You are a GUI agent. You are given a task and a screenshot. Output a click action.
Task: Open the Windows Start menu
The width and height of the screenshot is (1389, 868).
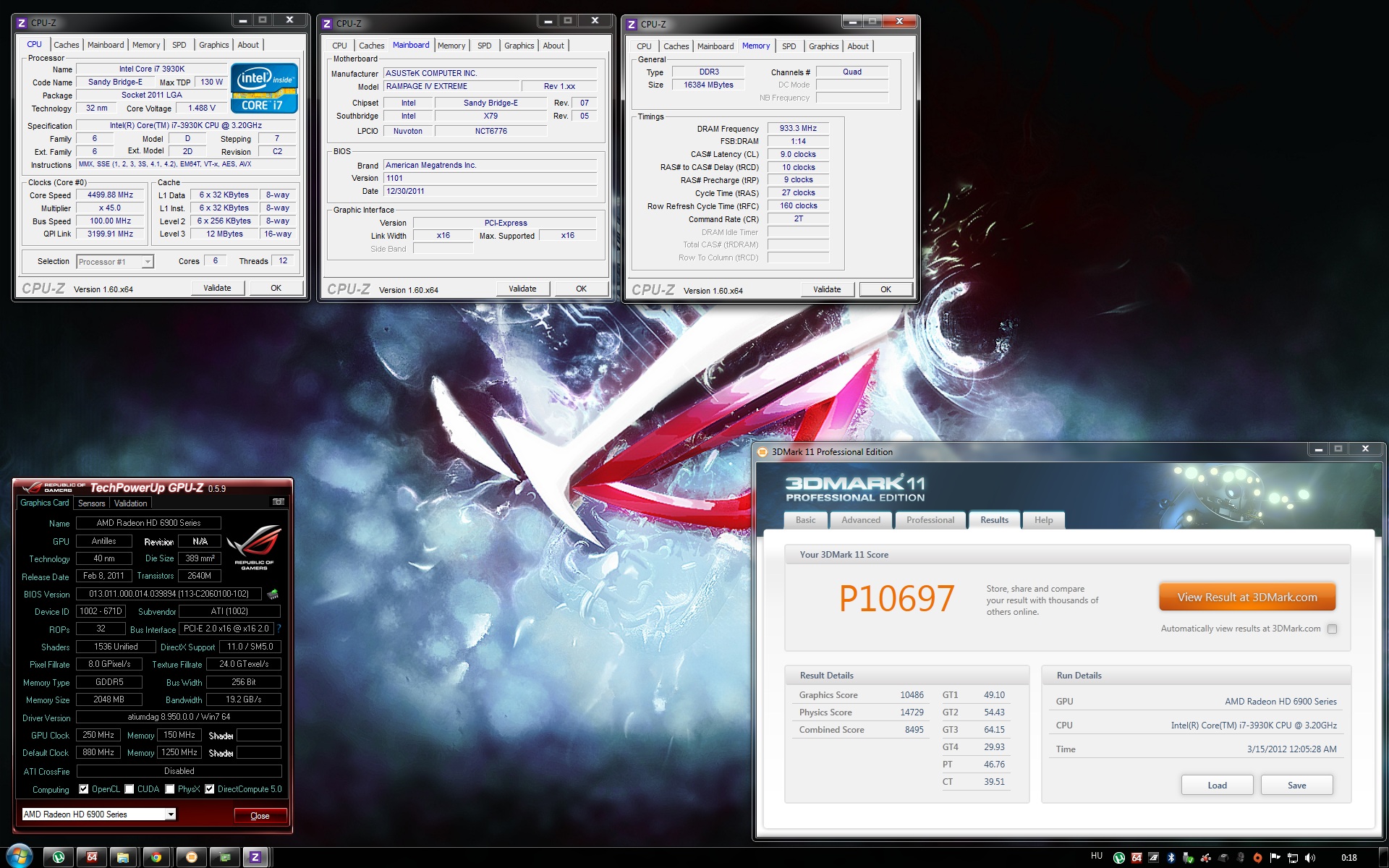pyautogui.click(x=20, y=856)
